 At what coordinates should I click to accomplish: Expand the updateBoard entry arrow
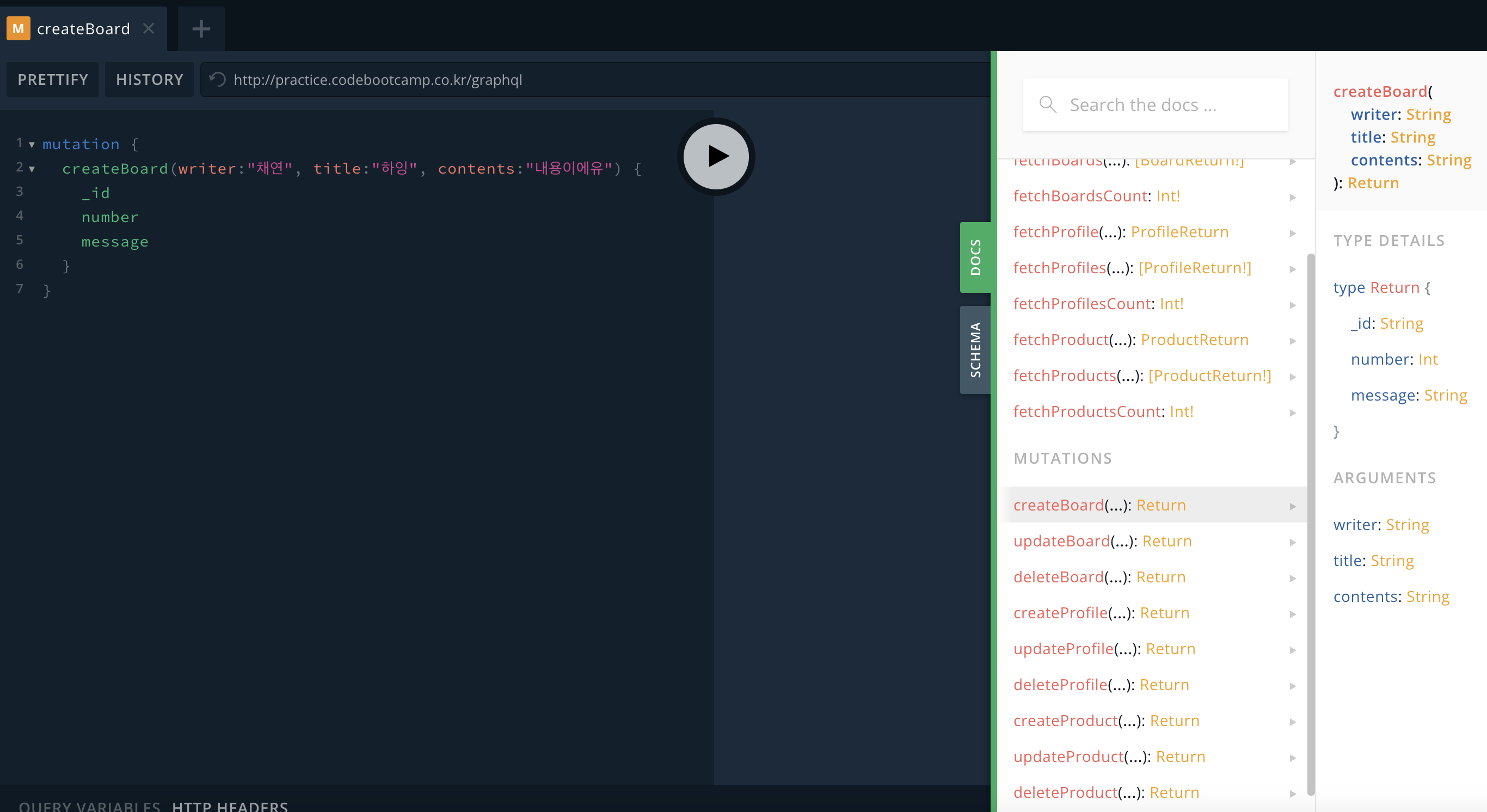[x=1293, y=542]
